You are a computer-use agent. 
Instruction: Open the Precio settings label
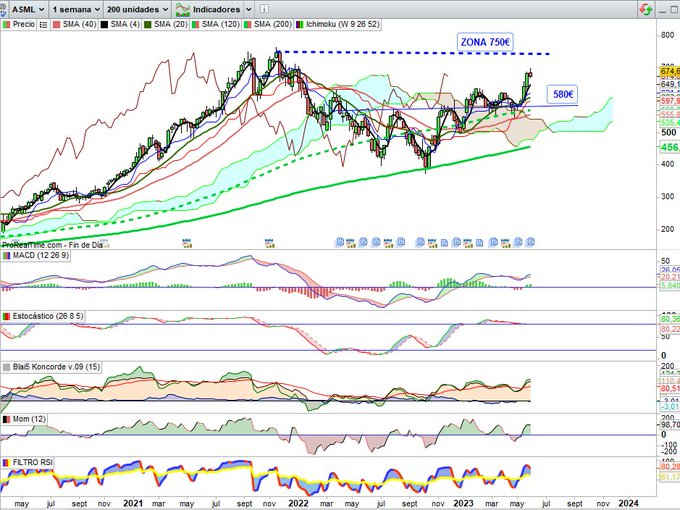tap(23, 25)
